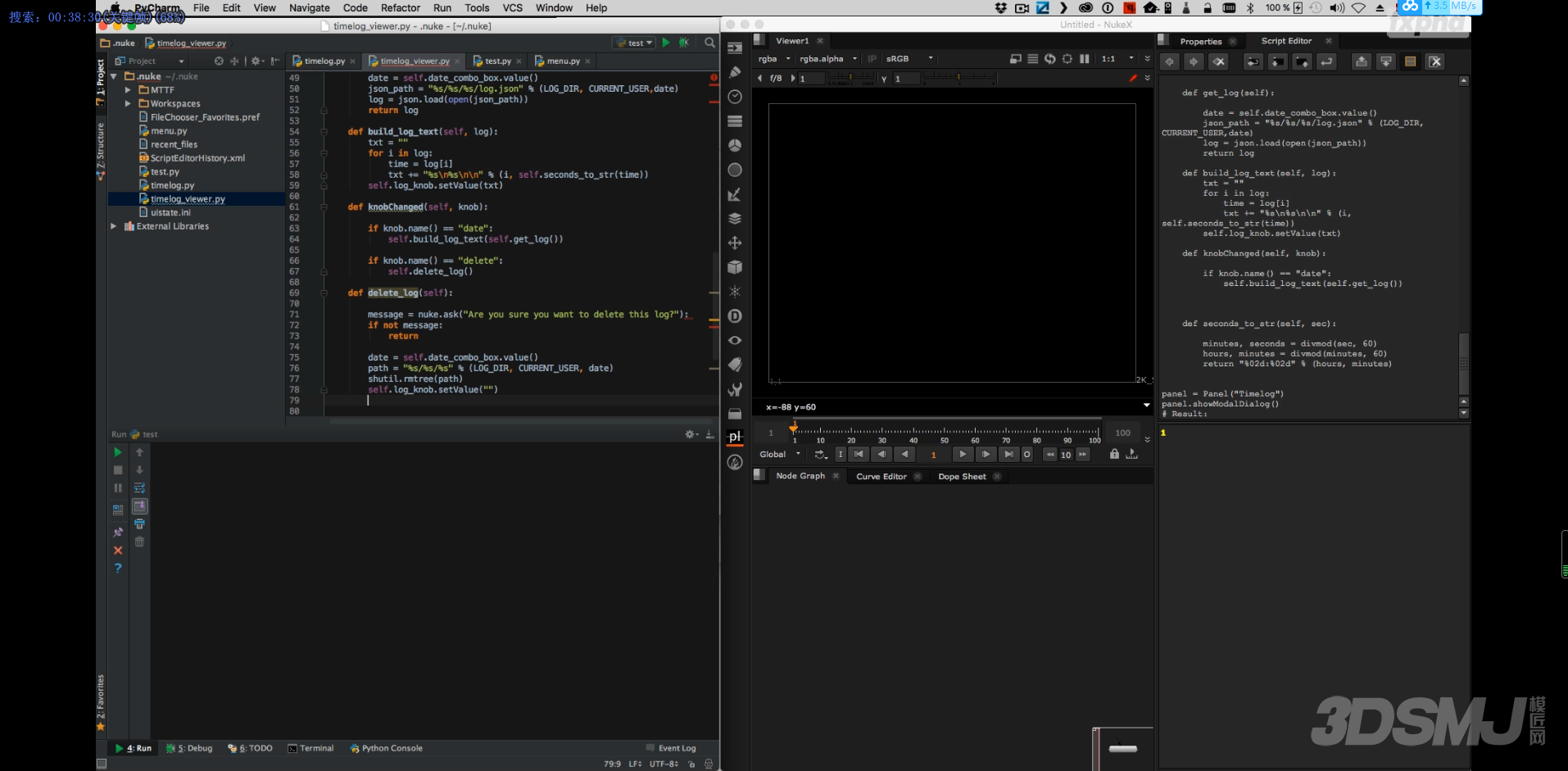Screen dimensions: 1568x771
Task: Rerun test in Run panel
Action: [x=118, y=452]
